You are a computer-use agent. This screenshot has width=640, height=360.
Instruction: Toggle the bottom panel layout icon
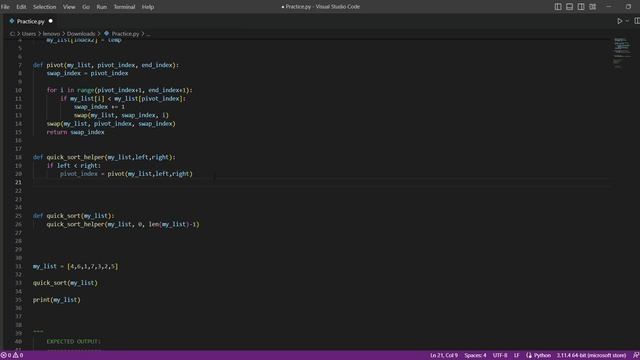point(569,7)
